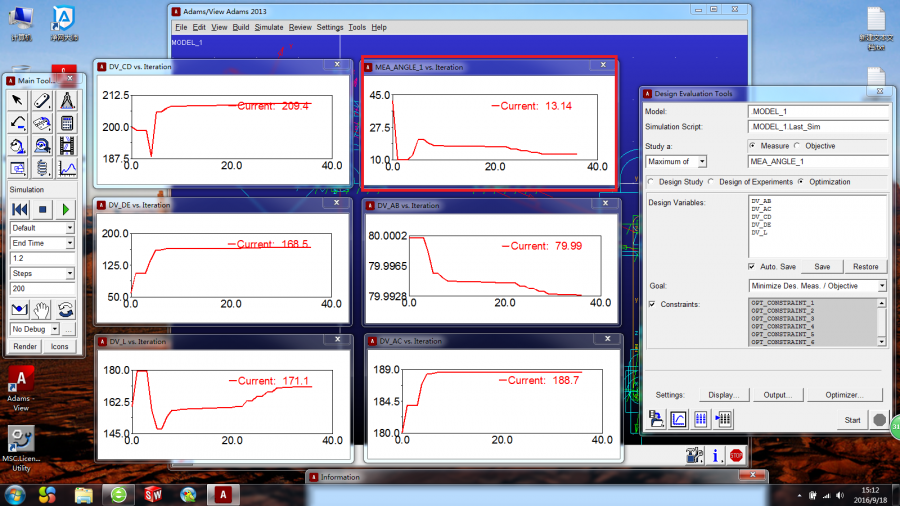Click the static equilibrium icon
Viewport: 900px width, 506px height.
tap(20, 310)
